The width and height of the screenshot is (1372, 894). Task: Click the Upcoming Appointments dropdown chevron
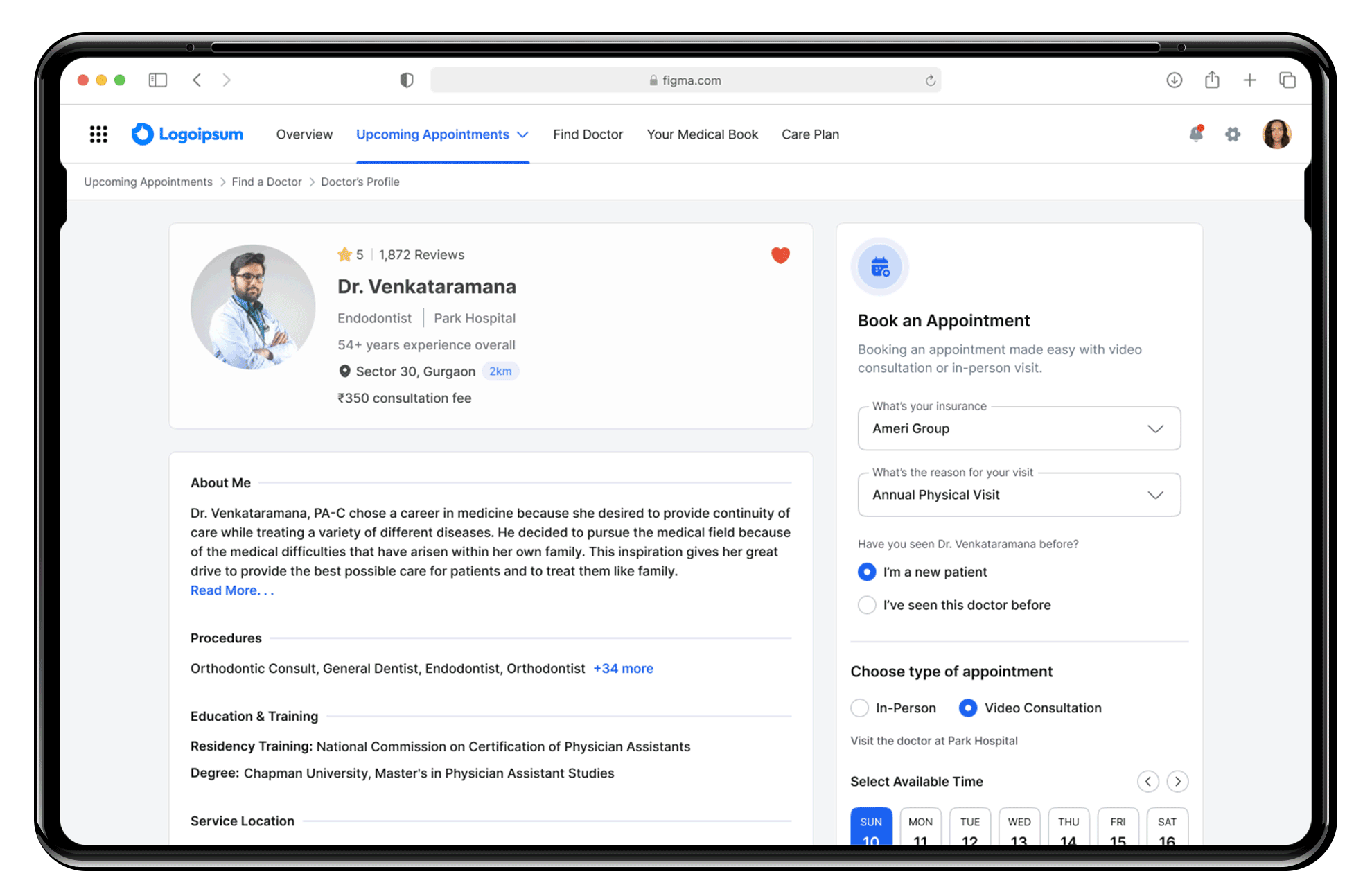525,135
